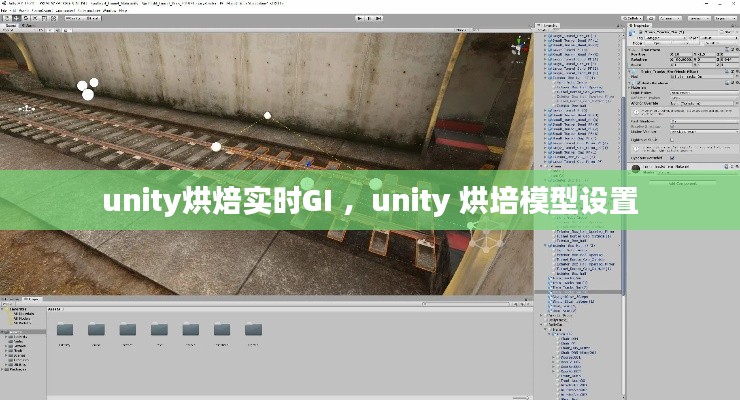The width and height of the screenshot is (740, 400).
Task: Open the Layer dropdown in Inspector
Action: pos(719,38)
